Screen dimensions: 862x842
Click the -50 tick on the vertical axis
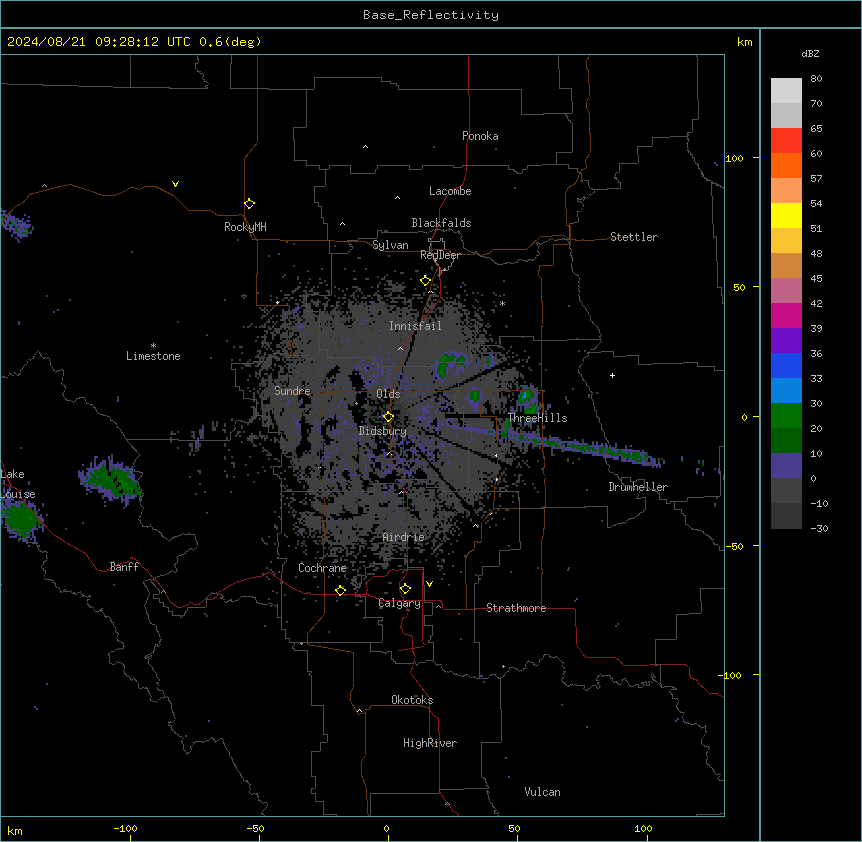[734, 546]
